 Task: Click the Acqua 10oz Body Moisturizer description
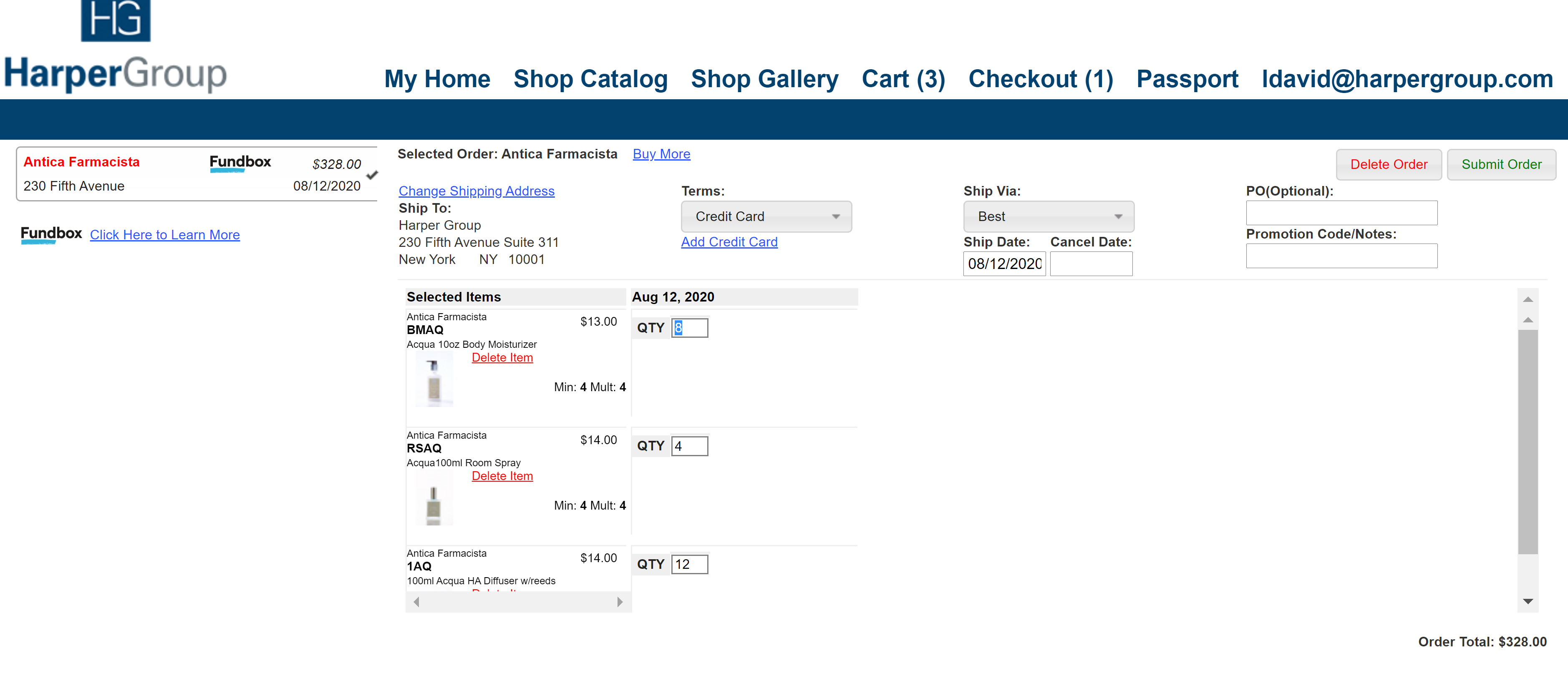point(472,344)
